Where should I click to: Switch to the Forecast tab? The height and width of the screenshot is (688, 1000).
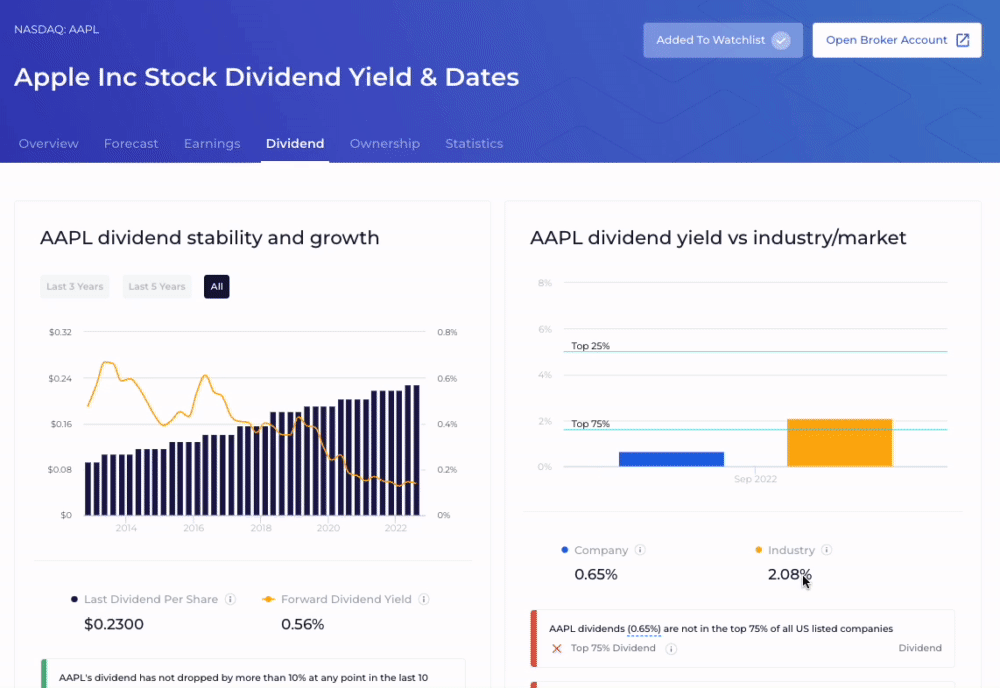click(131, 143)
